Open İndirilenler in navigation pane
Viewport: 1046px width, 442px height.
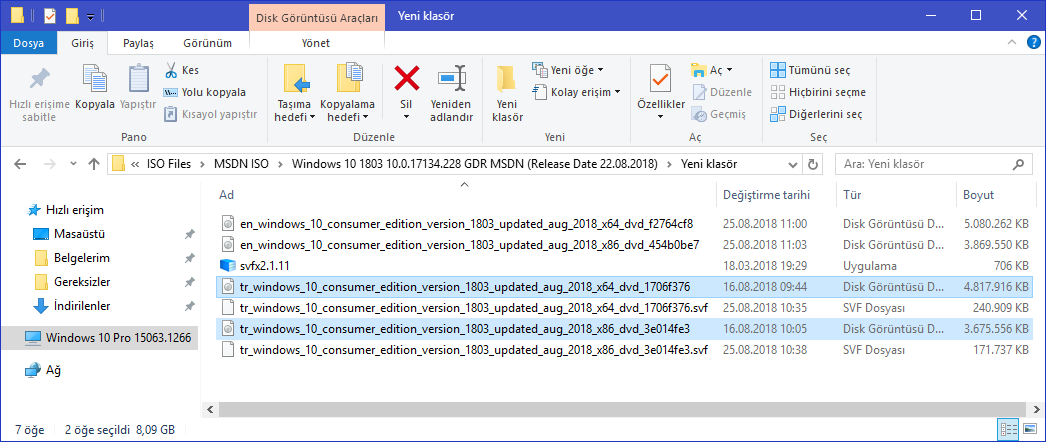82,306
